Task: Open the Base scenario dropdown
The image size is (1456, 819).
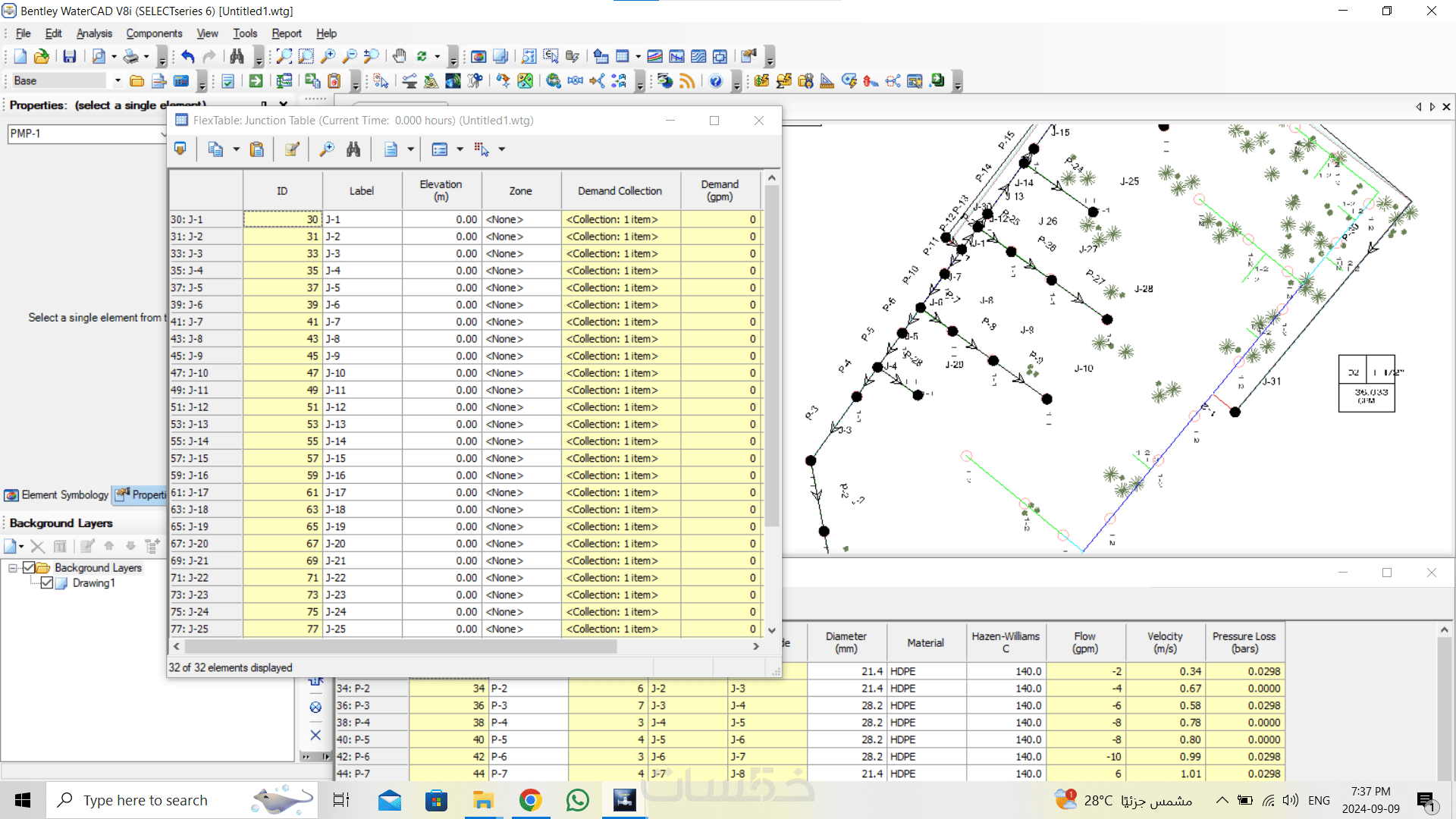Action: [x=118, y=81]
